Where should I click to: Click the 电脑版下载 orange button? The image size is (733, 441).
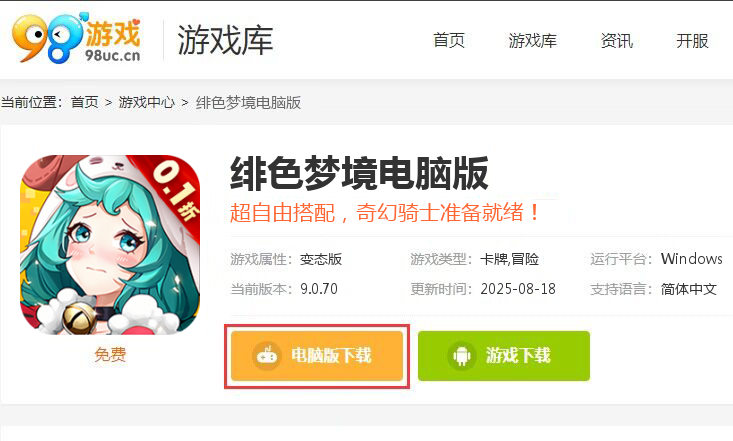pyautogui.click(x=317, y=356)
